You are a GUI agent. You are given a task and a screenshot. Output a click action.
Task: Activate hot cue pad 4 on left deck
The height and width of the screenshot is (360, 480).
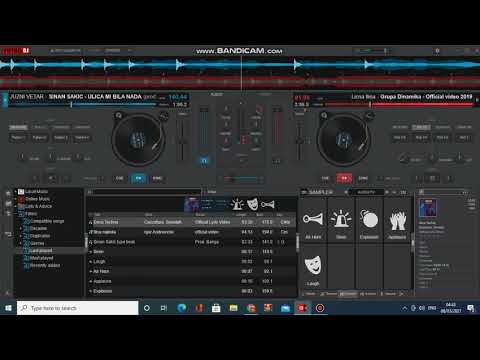(x=82, y=137)
